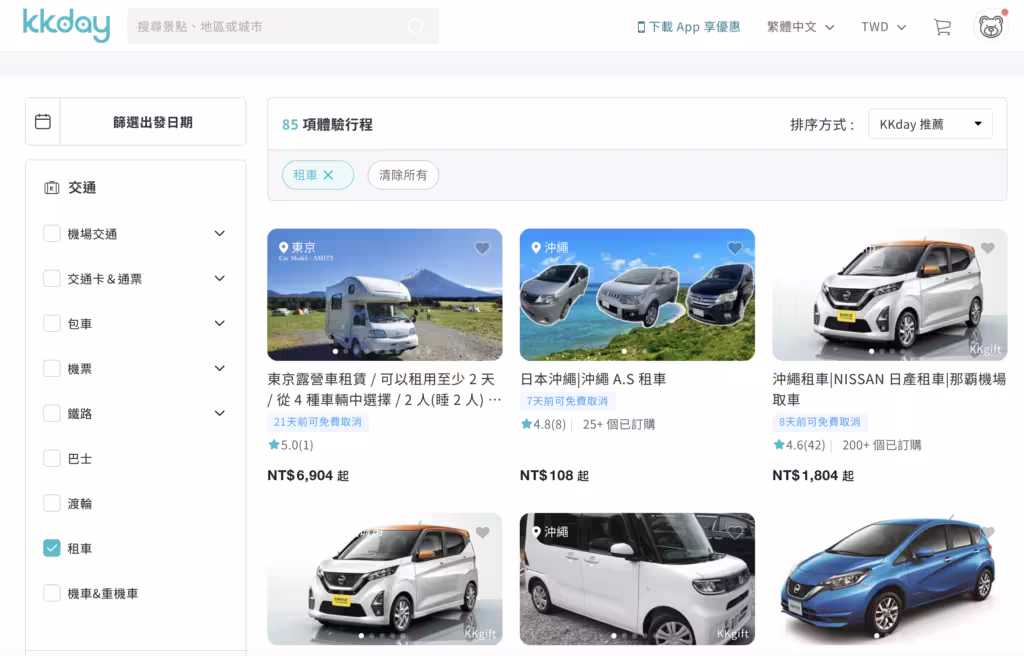Click 清除所有 button

click(403, 175)
